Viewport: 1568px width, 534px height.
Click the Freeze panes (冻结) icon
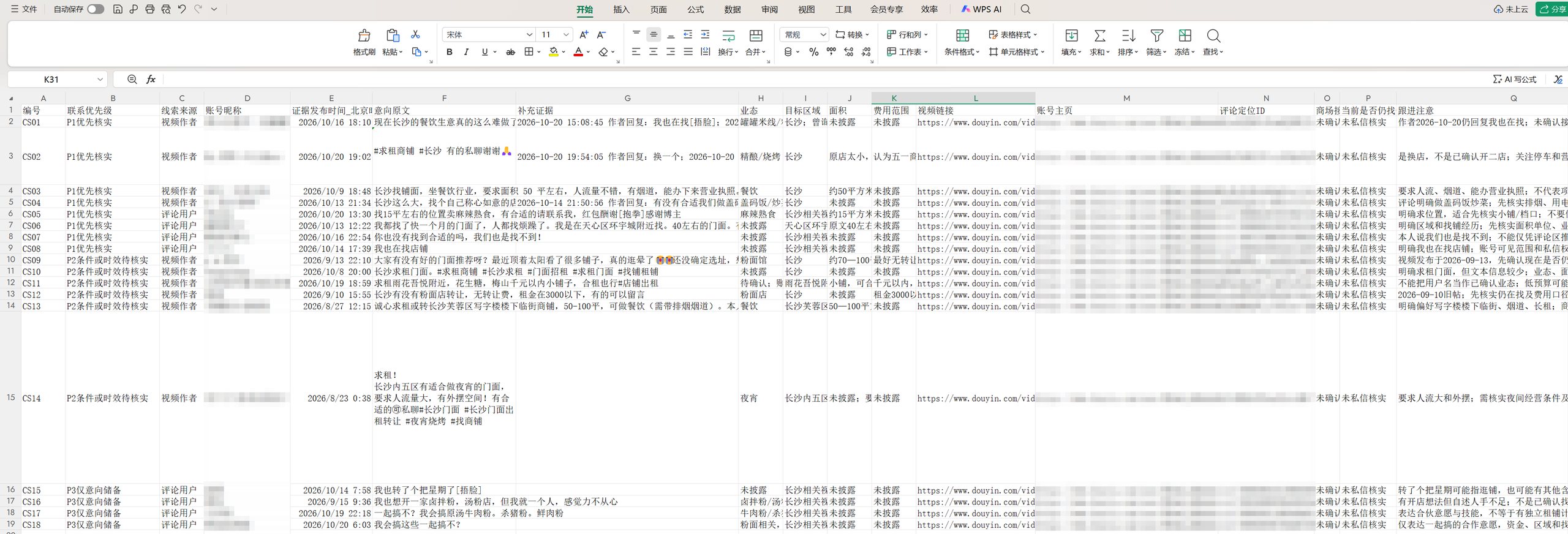point(1185,36)
